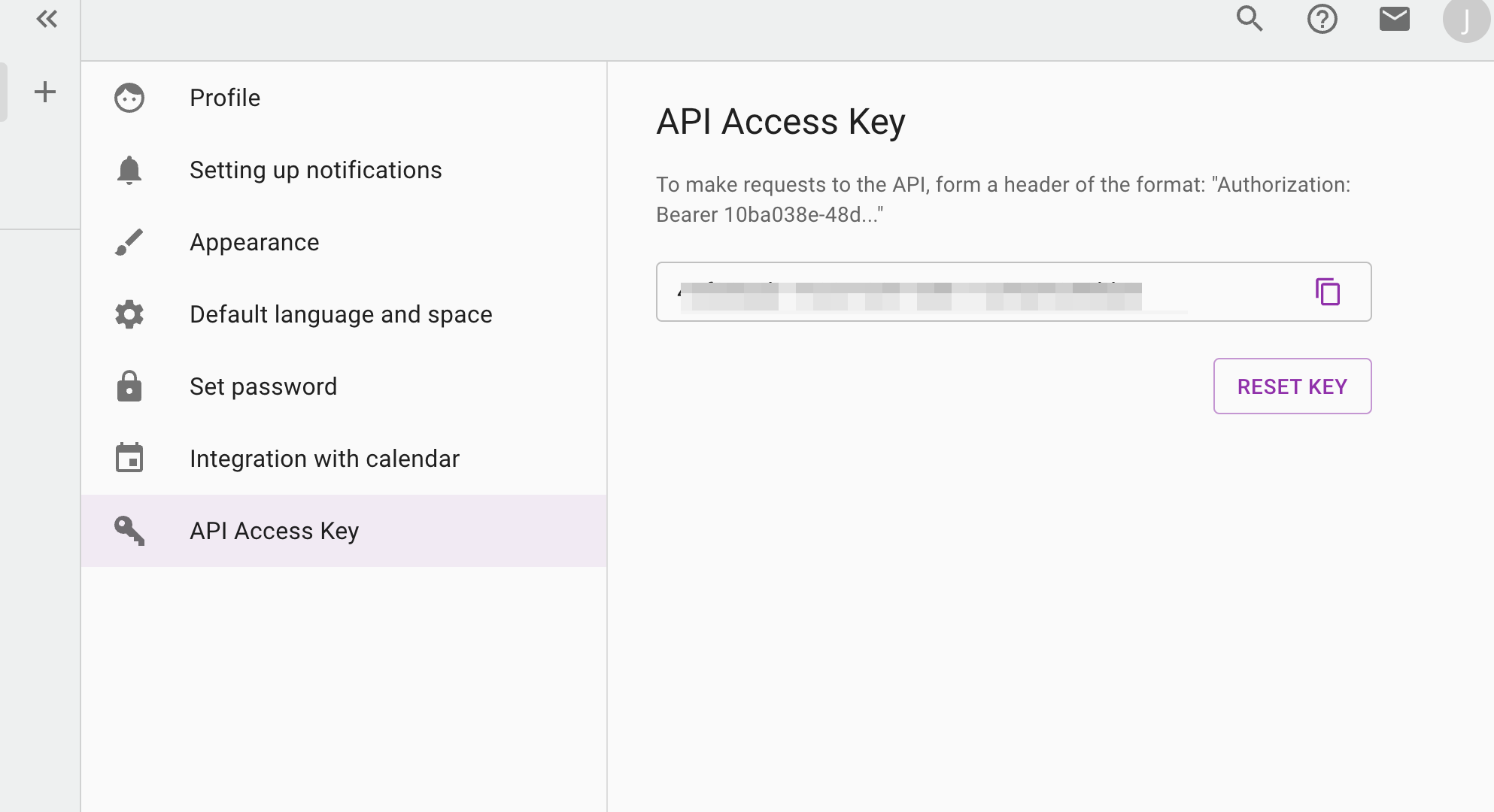Click the Profile face icon
Image resolution: width=1494 pixels, height=812 pixels.
[x=129, y=98]
